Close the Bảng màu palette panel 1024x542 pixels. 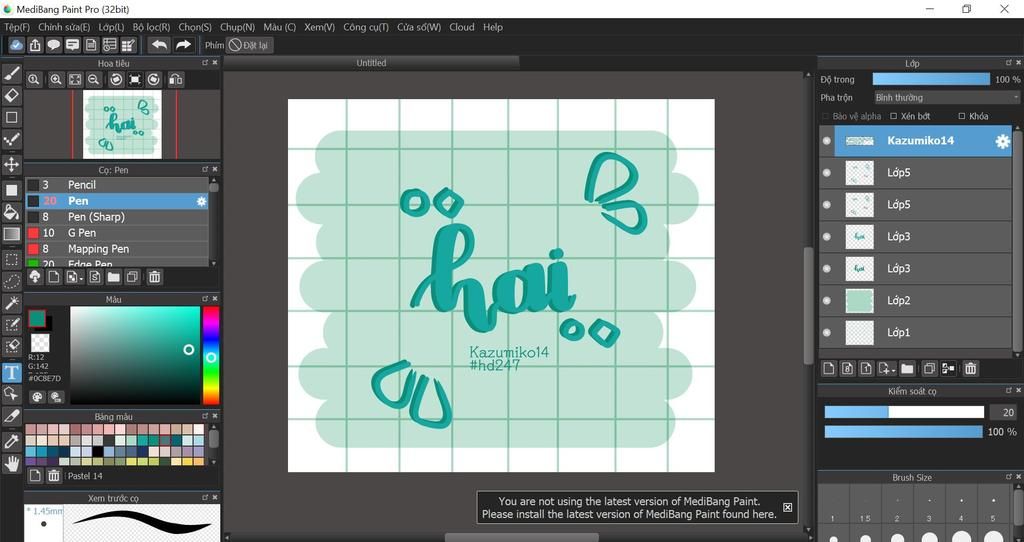click(215, 416)
